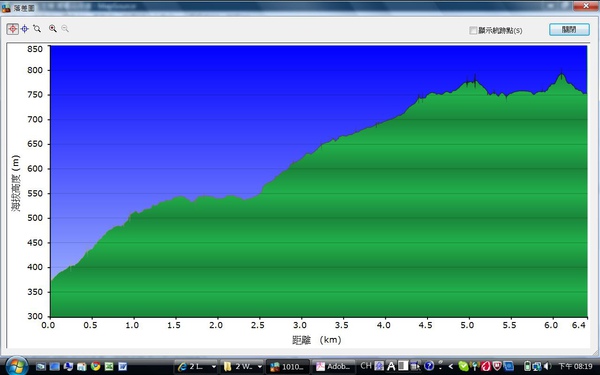Image resolution: width=600 pixels, height=375 pixels.
Task: Select the blue crosshair tool
Action: pos(25,29)
